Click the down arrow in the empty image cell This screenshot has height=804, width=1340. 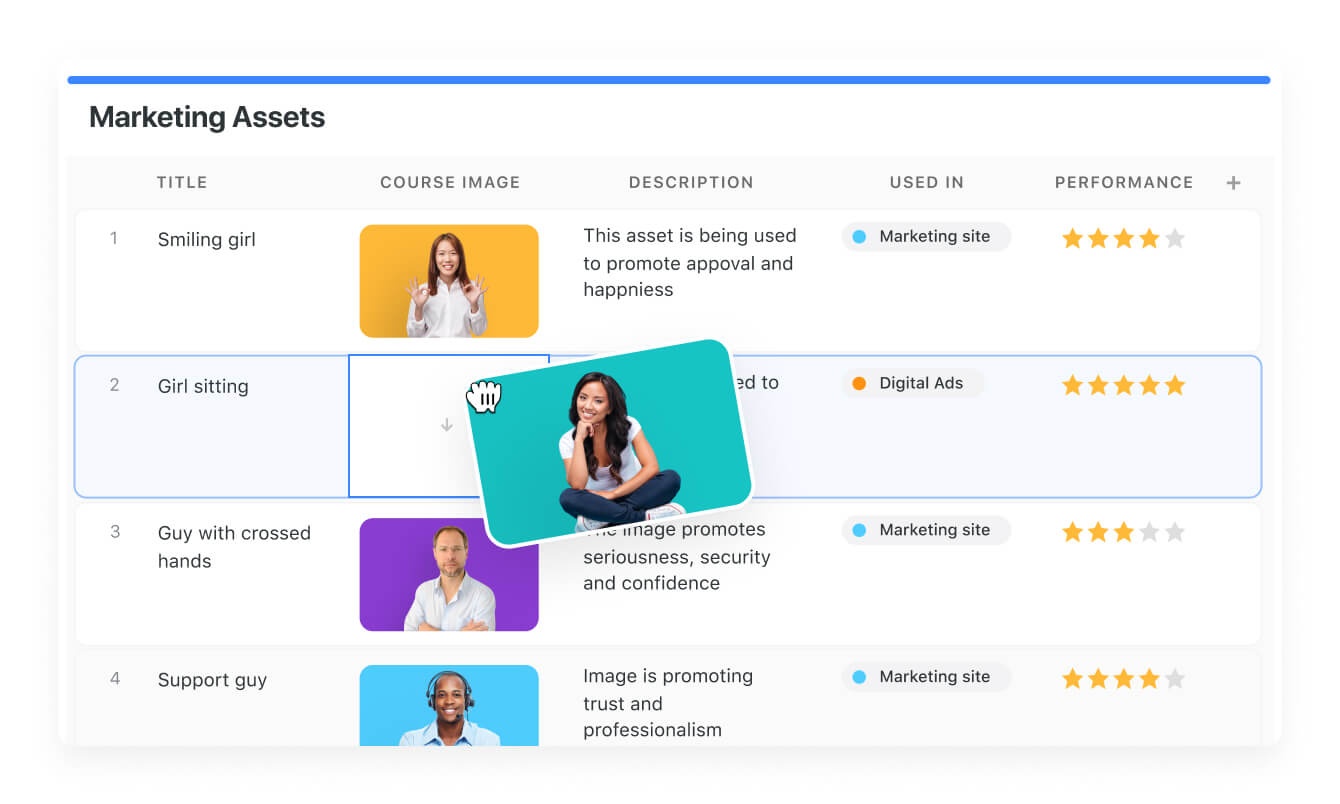pyautogui.click(x=447, y=425)
